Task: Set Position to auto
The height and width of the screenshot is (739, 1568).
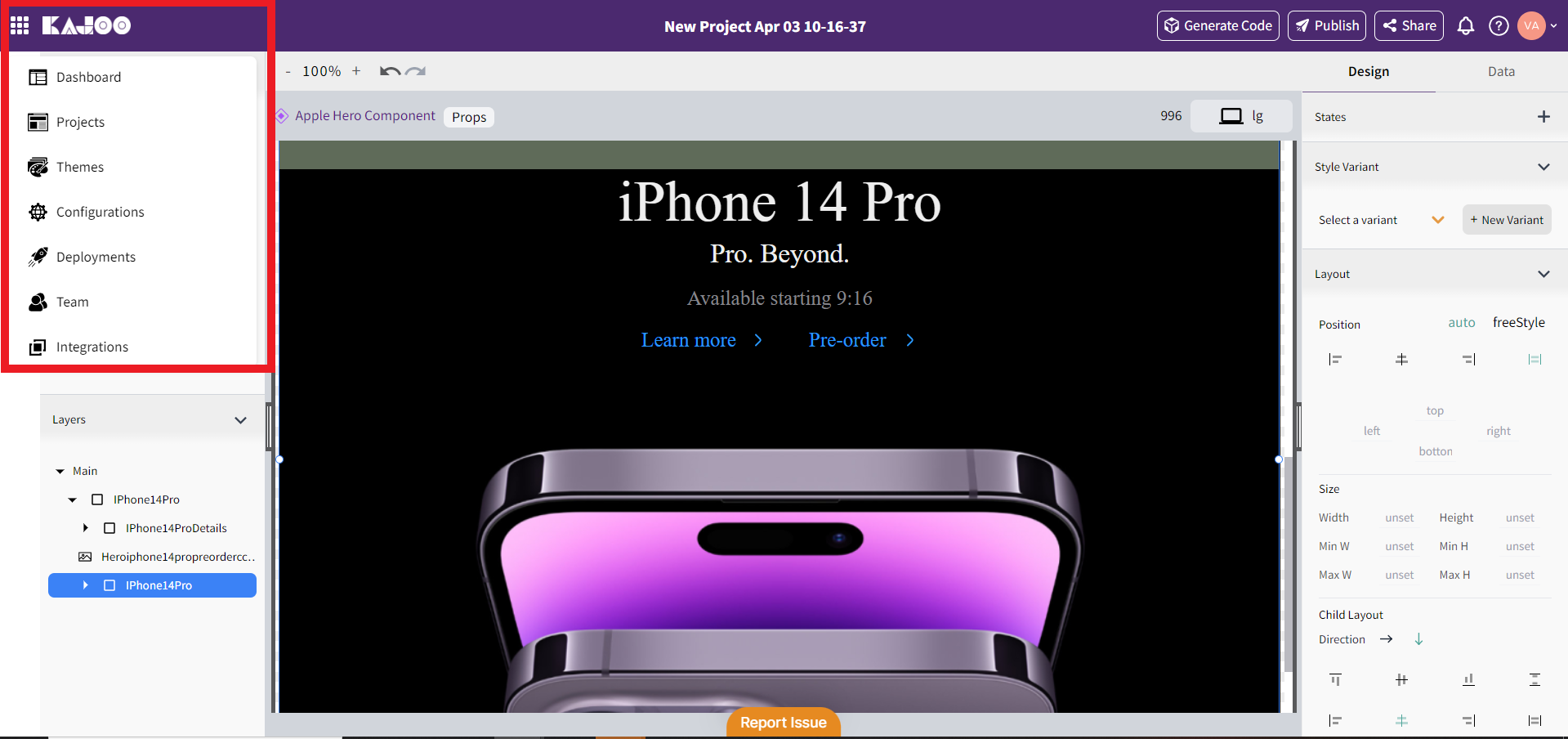Action: pos(1461,323)
